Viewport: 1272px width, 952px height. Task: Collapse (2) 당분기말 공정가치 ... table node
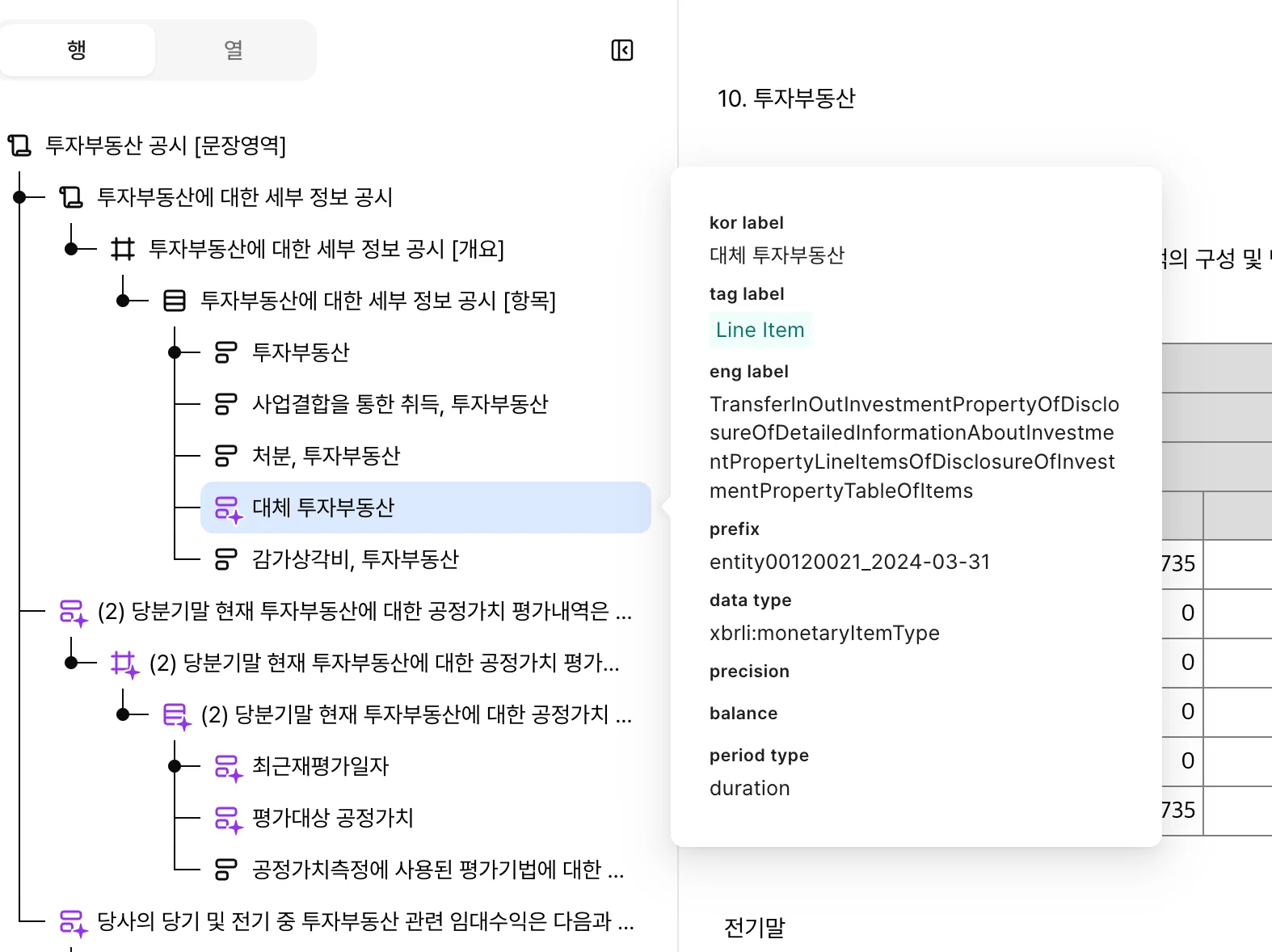[123, 714]
